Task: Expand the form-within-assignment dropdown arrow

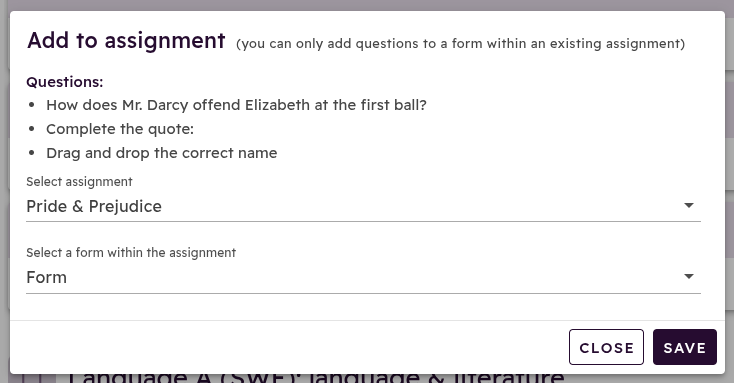Action: pos(689,276)
